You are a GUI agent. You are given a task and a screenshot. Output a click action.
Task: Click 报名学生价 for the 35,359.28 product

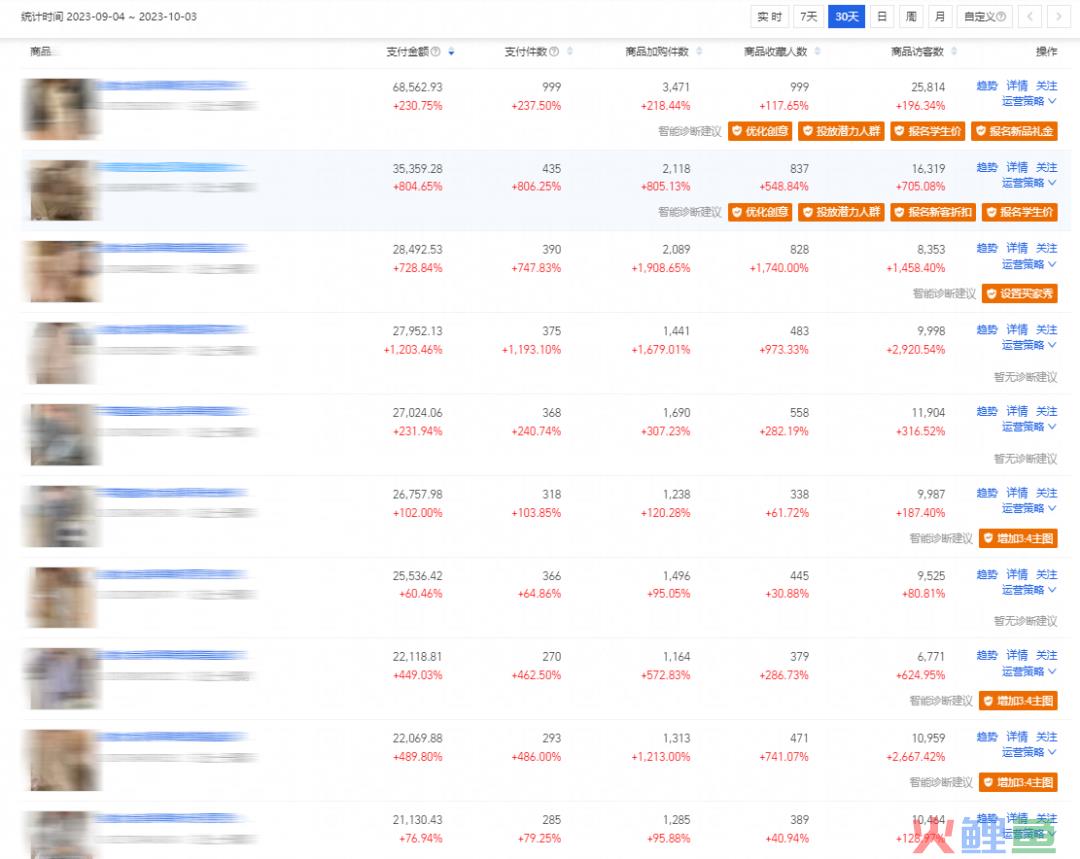click(x=1019, y=212)
